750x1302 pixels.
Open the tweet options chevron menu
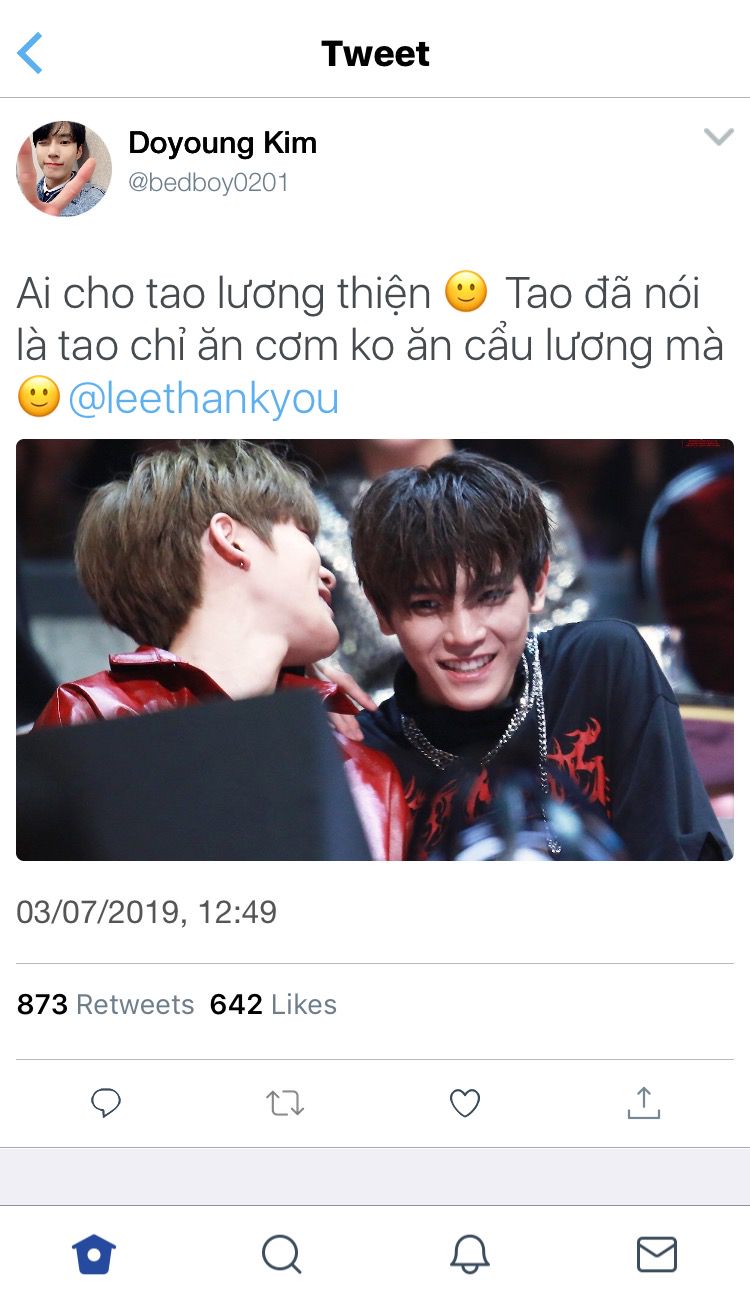click(718, 137)
